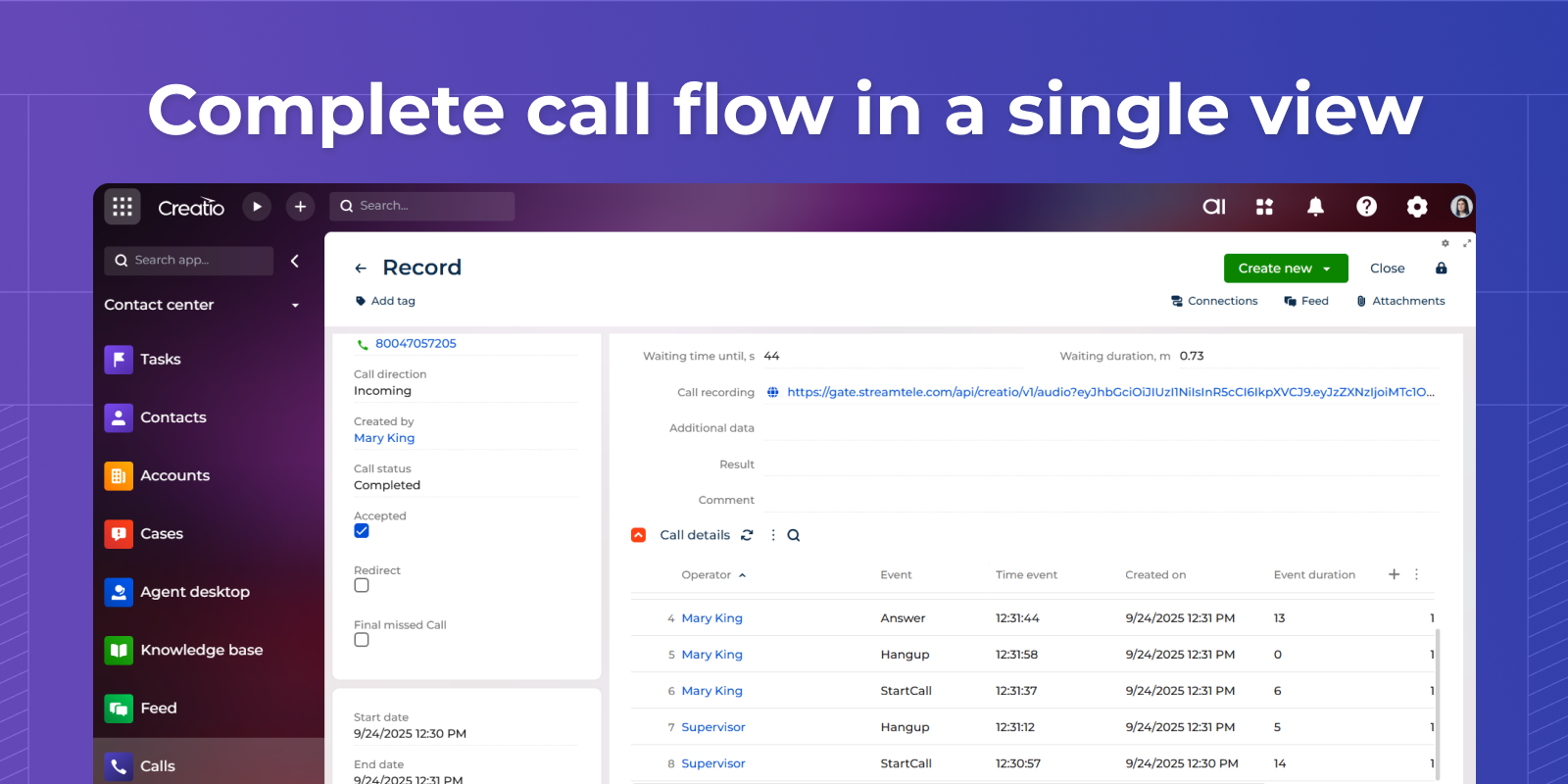Open the Create new dropdown
The height and width of the screenshot is (784, 1568).
pos(1327,269)
